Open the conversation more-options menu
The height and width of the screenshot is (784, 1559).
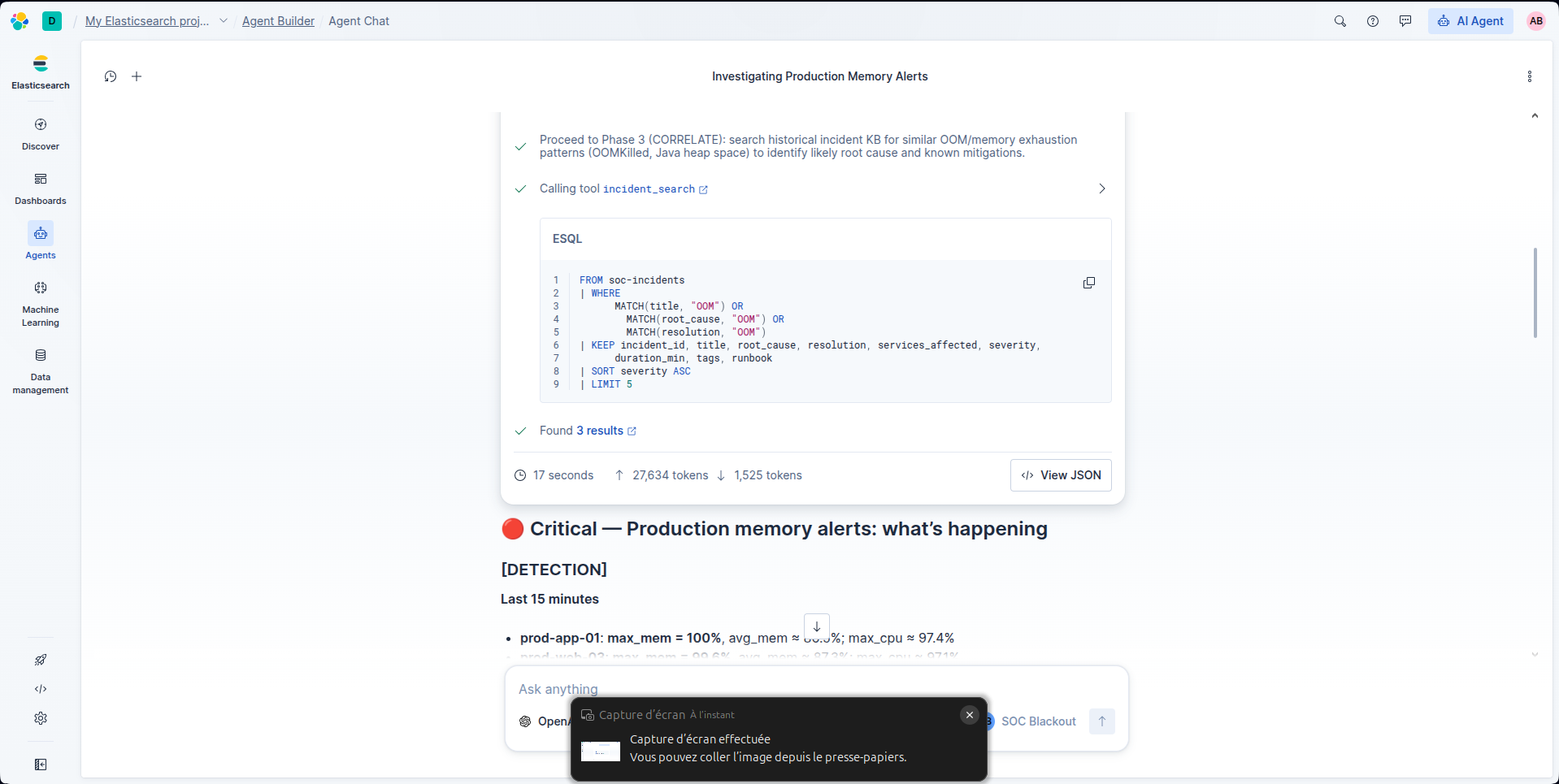pos(1530,76)
